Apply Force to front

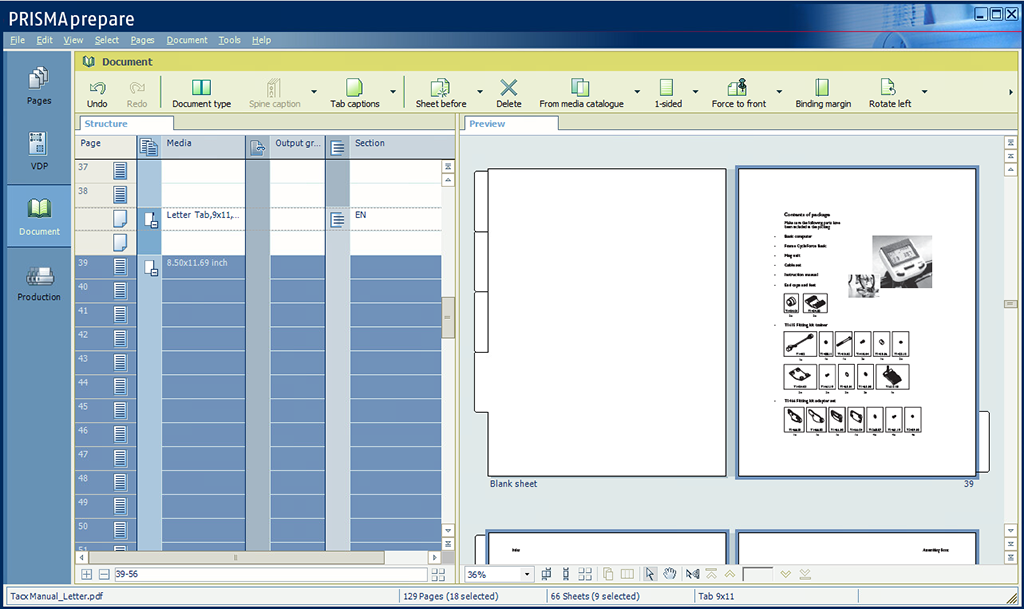click(x=739, y=93)
